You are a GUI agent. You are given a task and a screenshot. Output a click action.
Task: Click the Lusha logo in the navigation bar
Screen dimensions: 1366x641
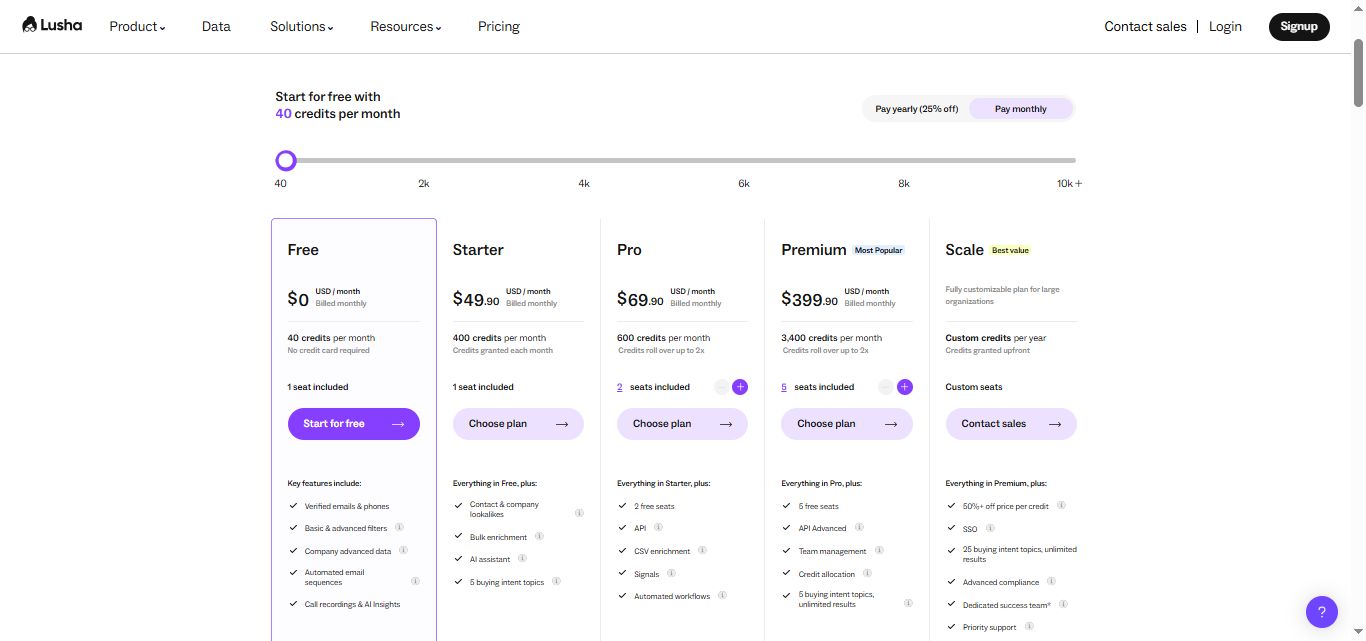click(x=51, y=25)
